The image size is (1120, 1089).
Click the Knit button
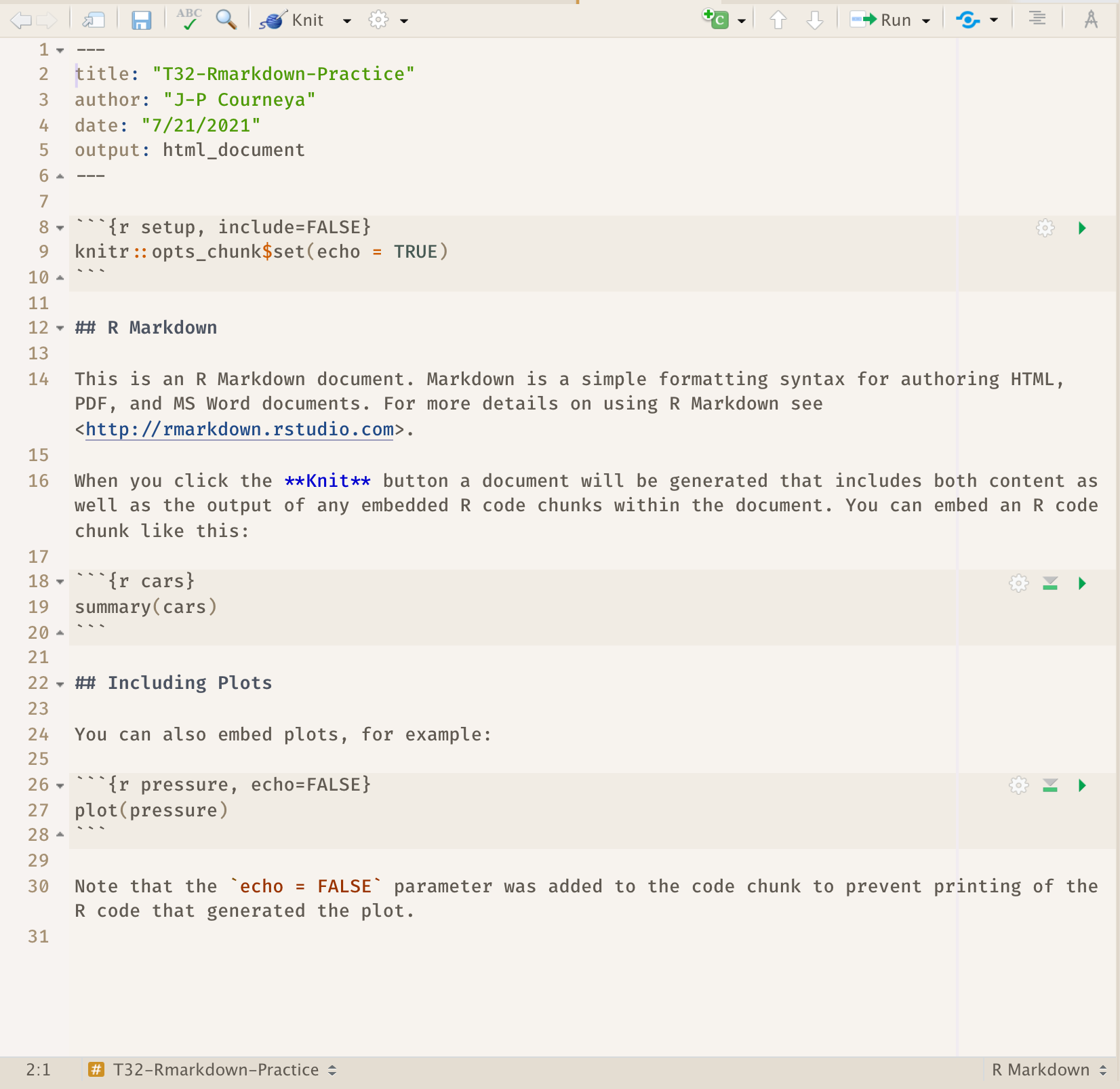pos(293,20)
